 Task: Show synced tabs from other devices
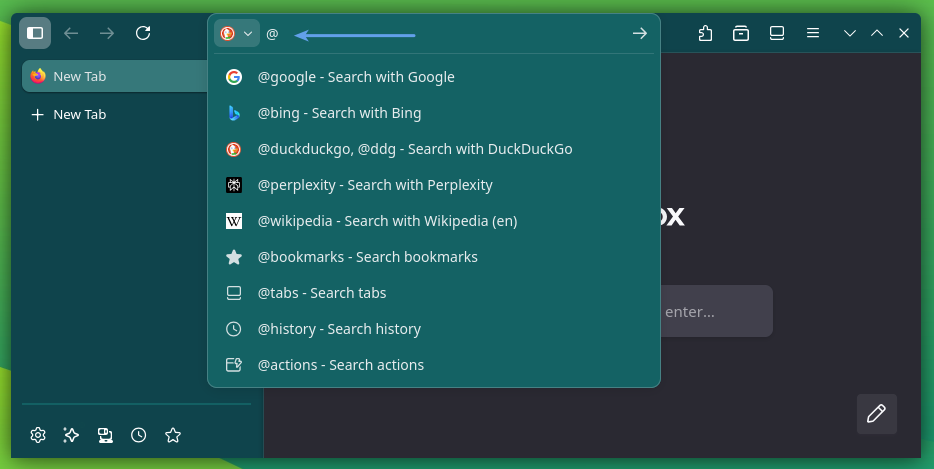[105, 435]
